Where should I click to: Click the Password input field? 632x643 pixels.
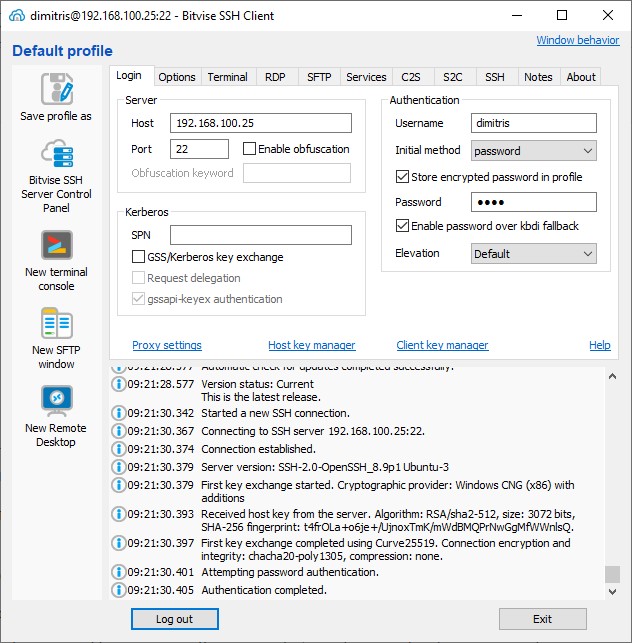coord(534,202)
